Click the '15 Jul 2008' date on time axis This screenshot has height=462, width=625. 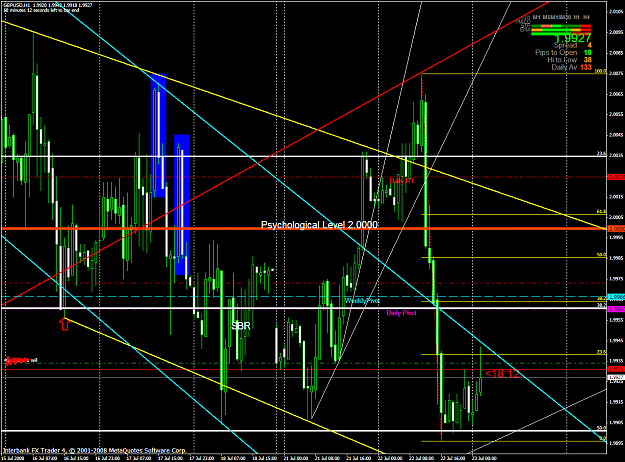click(14, 458)
